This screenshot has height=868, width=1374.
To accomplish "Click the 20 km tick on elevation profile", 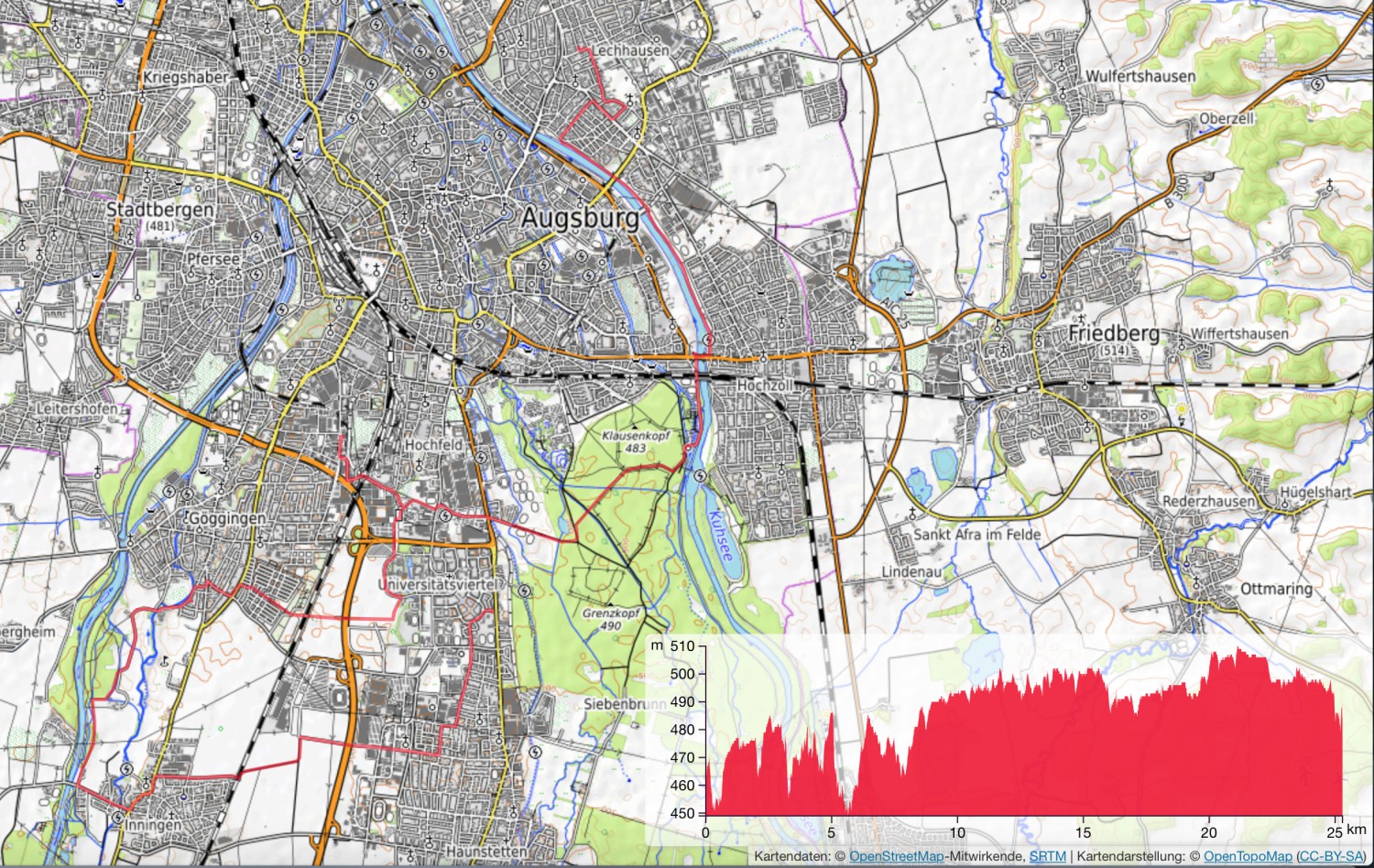I will click(x=1209, y=832).
